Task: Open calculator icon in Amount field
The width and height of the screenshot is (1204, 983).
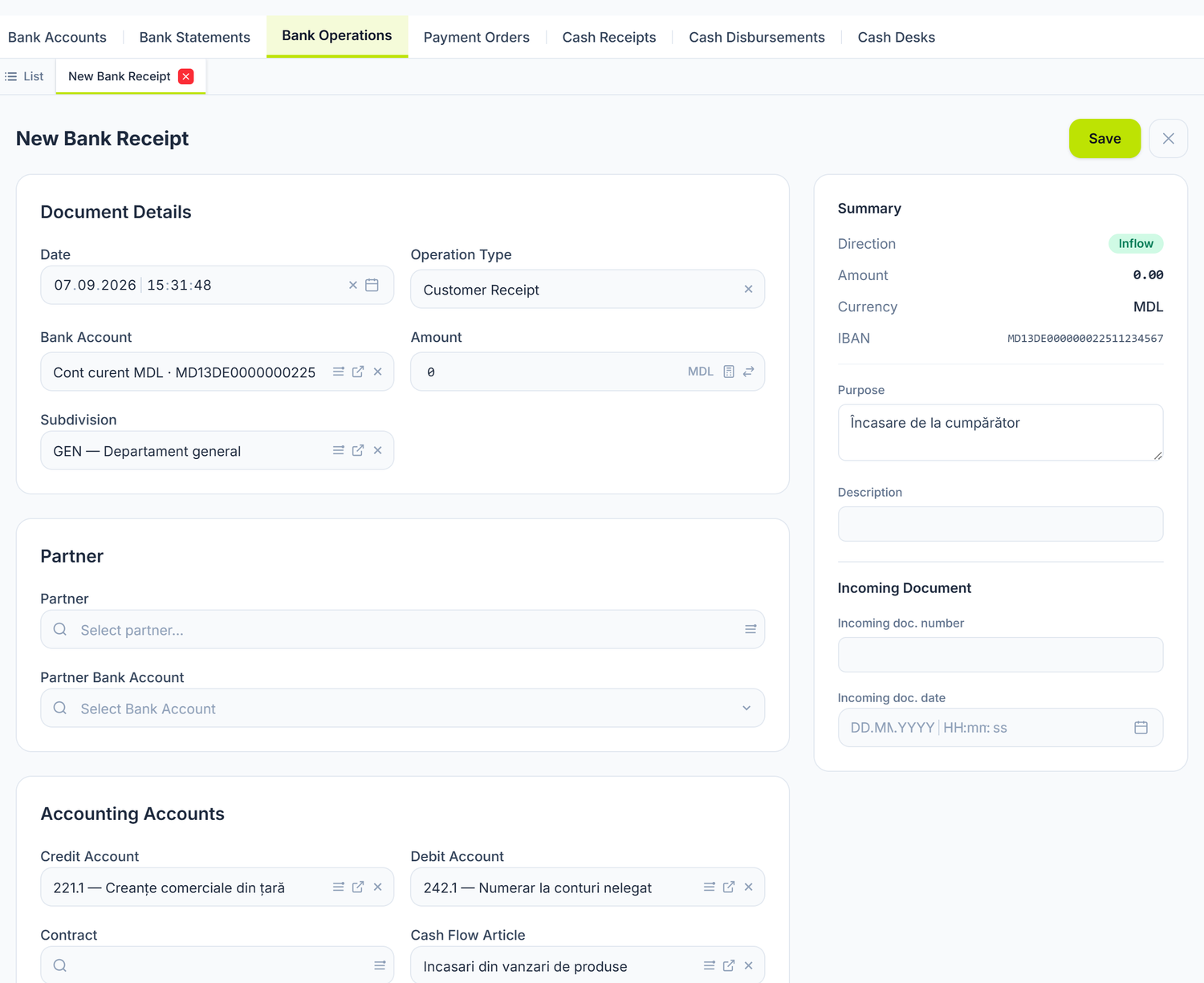Action: click(729, 372)
